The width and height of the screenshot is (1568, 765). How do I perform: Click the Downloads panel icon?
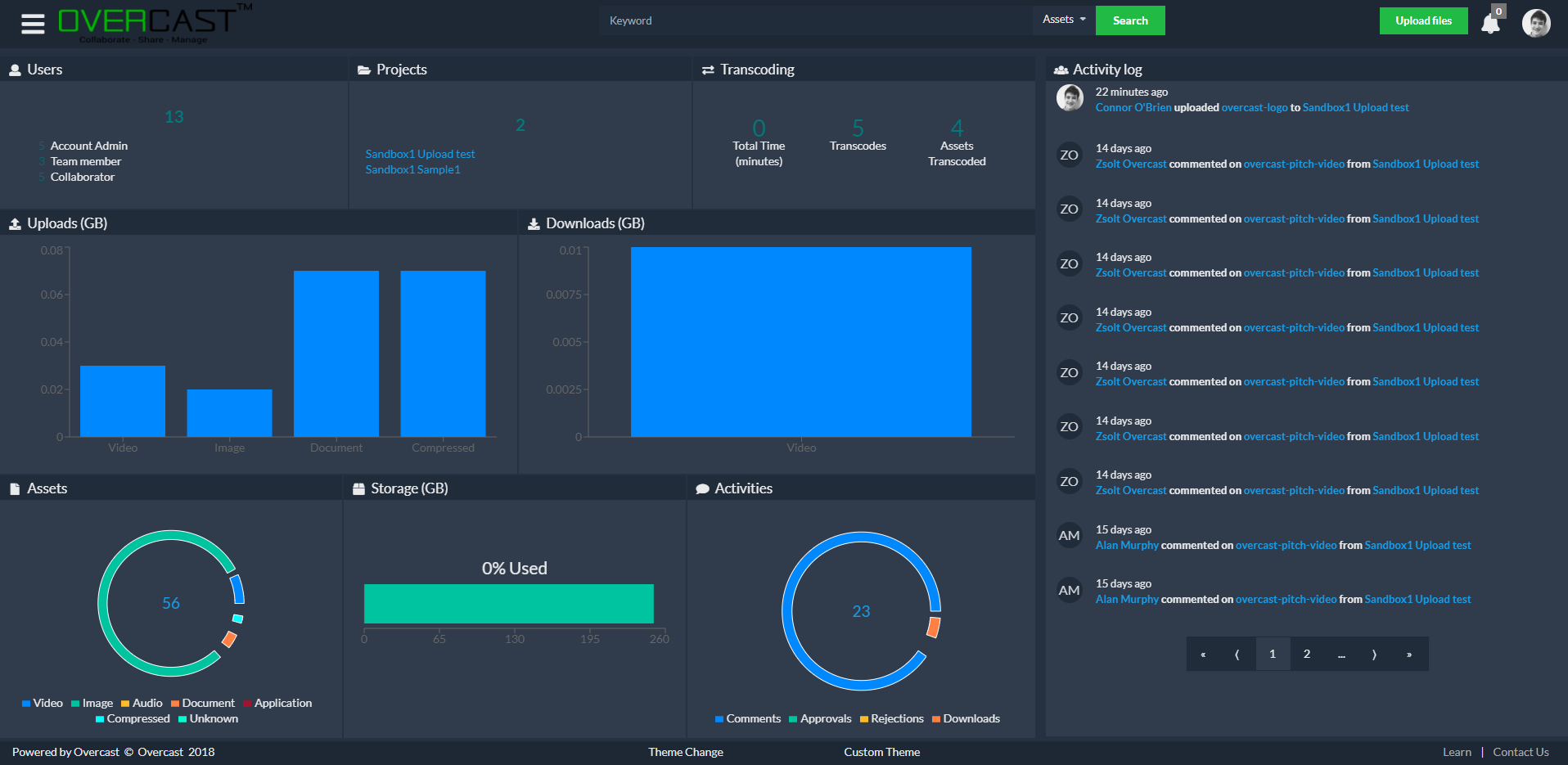(533, 223)
